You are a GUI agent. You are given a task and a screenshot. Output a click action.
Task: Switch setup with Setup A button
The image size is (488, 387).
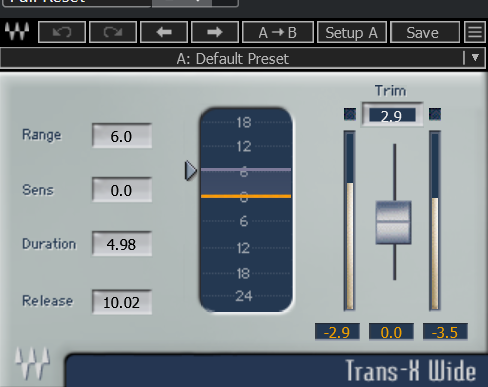(x=352, y=32)
